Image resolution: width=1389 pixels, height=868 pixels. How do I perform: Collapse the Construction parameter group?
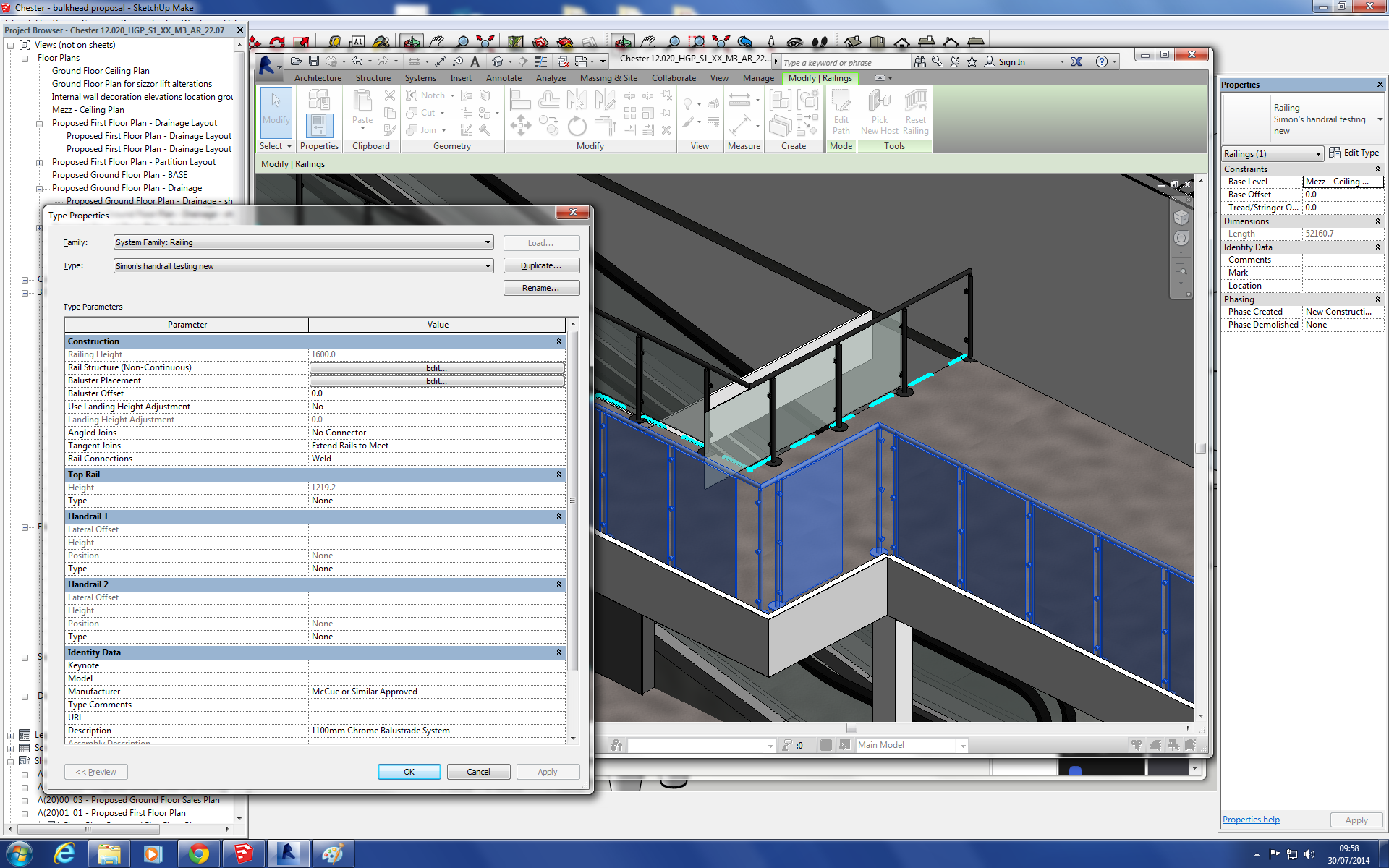558,341
